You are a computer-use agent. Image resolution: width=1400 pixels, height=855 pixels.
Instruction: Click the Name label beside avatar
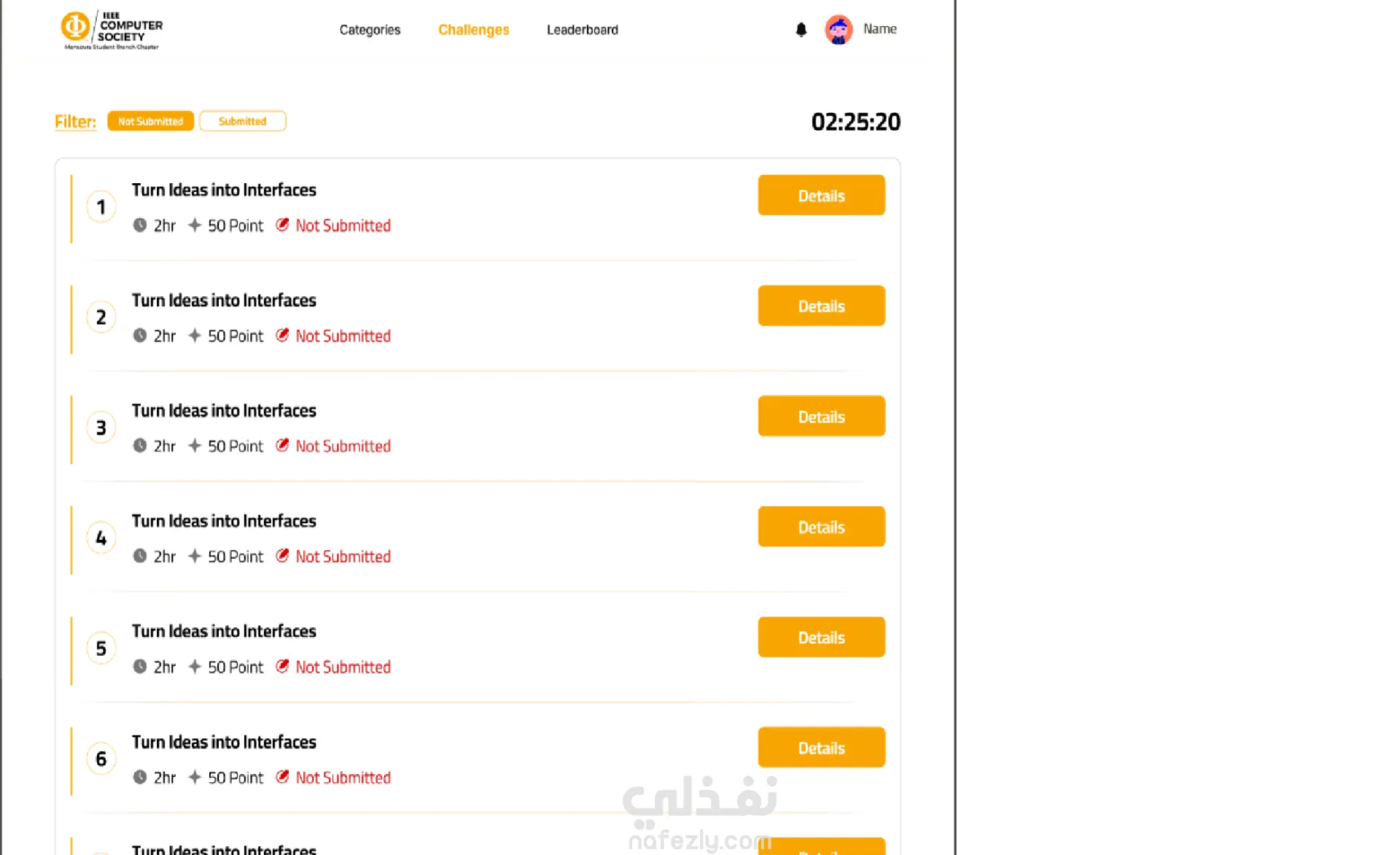click(879, 29)
